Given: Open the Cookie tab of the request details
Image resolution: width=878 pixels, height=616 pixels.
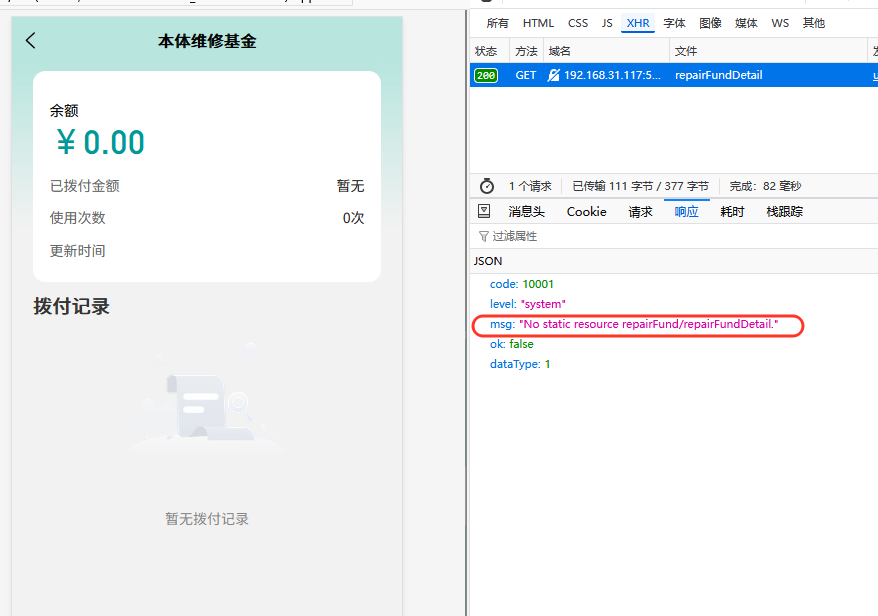Looking at the screenshot, I should tap(586, 211).
